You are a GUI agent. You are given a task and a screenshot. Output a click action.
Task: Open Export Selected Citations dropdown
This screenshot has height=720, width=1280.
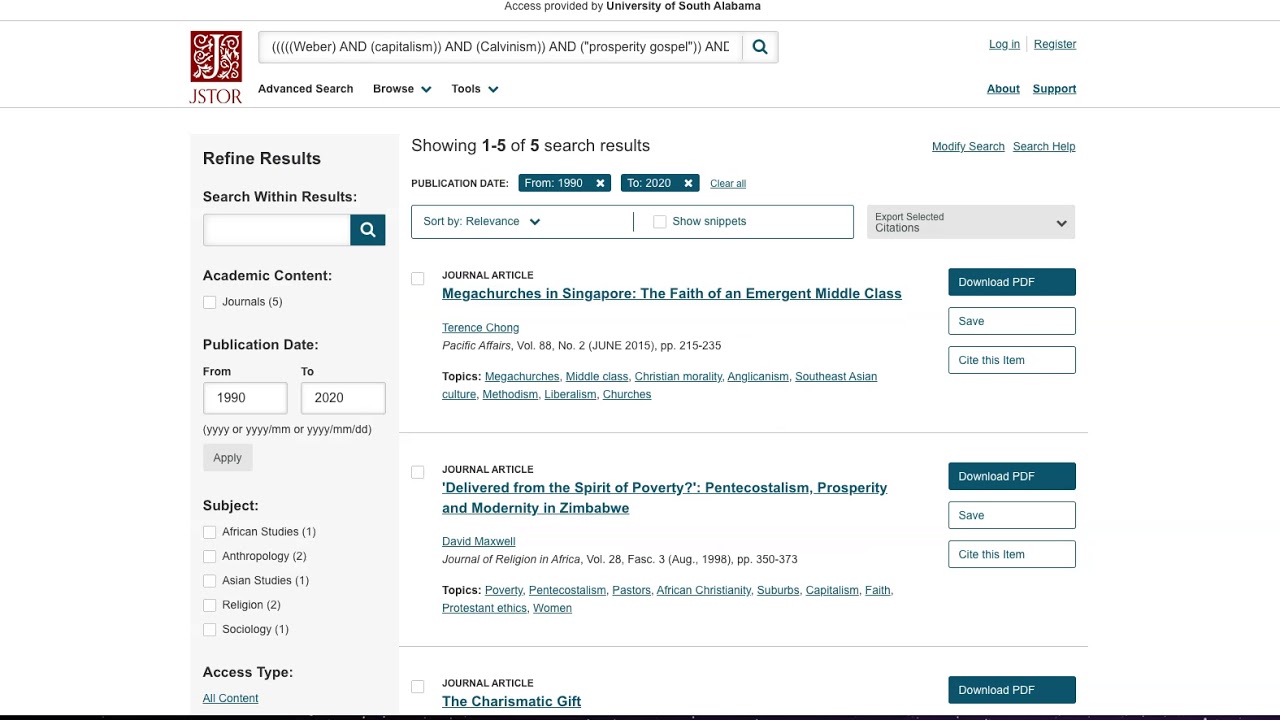coord(971,222)
